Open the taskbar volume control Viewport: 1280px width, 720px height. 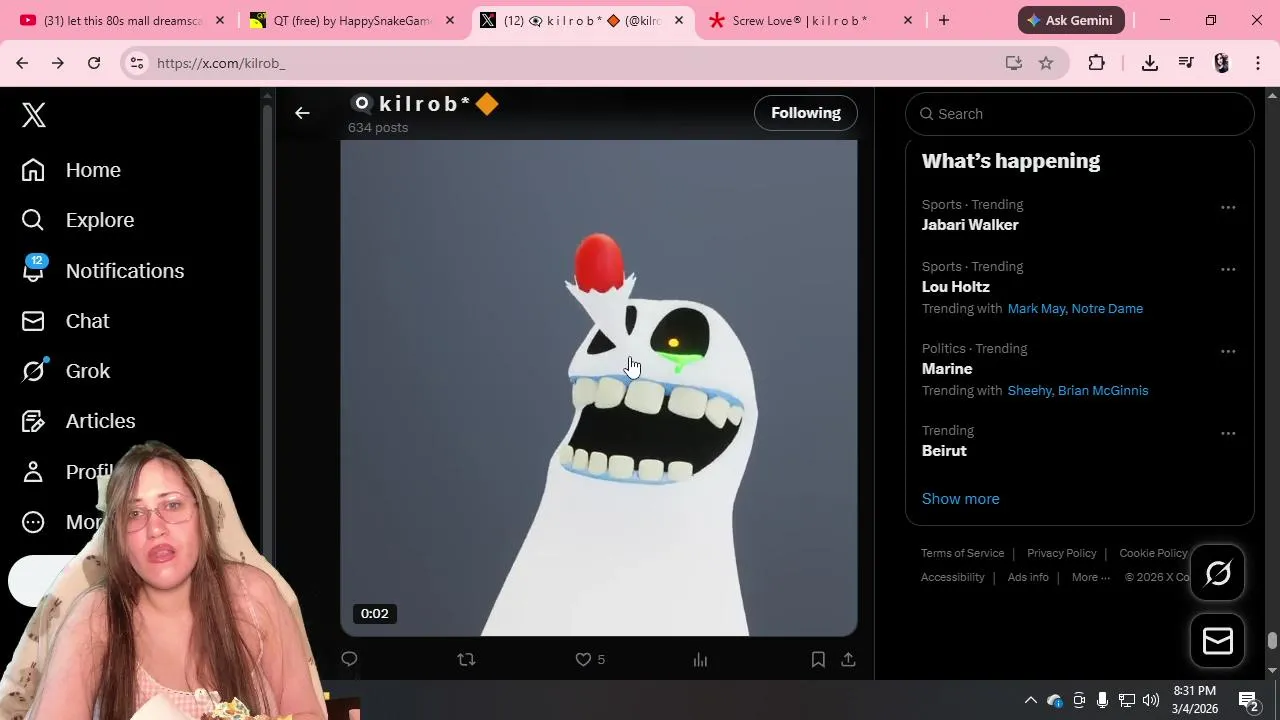tap(1151, 700)
